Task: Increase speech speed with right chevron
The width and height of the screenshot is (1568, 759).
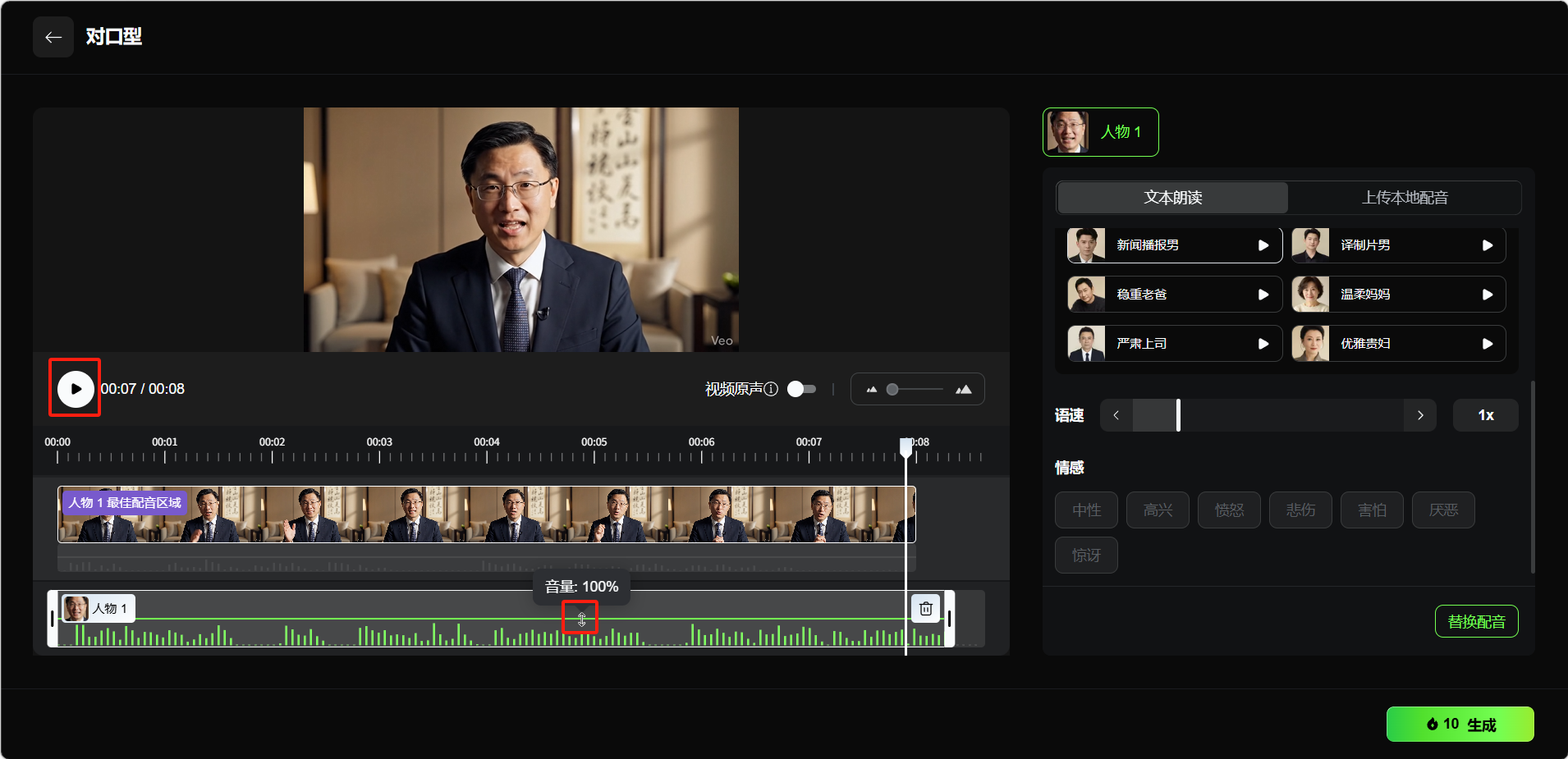Action: 1419,415
